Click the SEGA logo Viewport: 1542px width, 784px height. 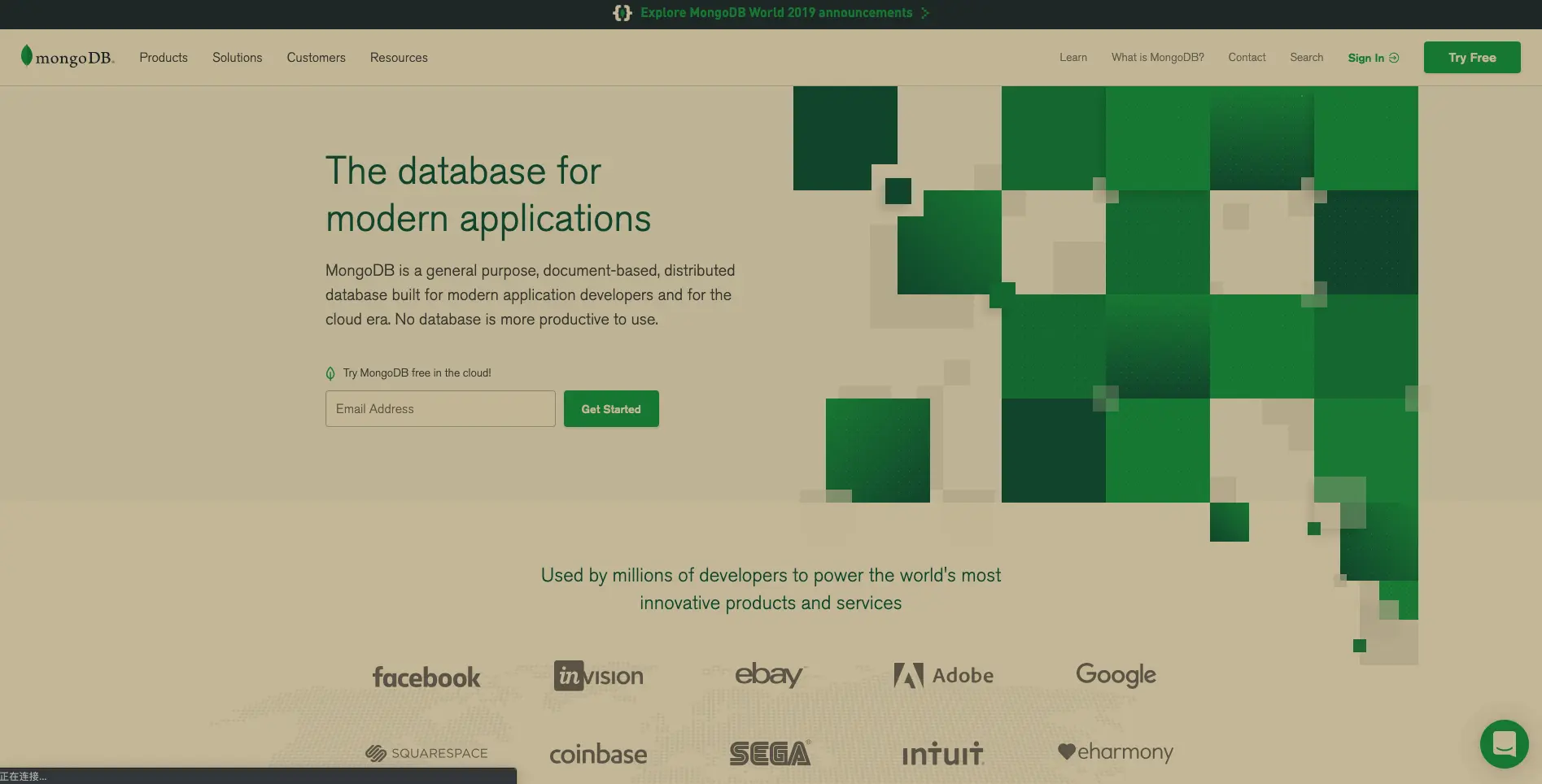[770, 753]
